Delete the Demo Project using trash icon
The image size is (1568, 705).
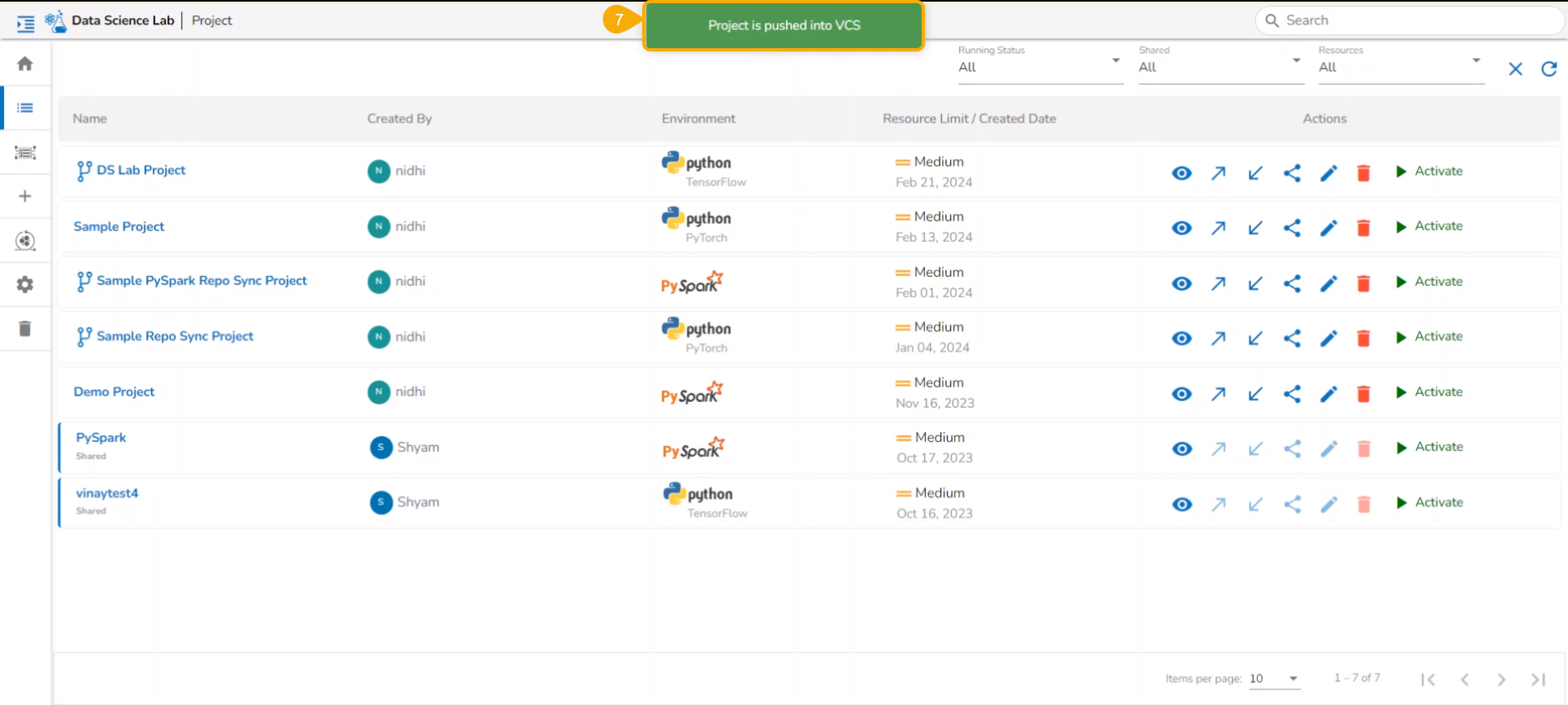(x=1363, y=394)
